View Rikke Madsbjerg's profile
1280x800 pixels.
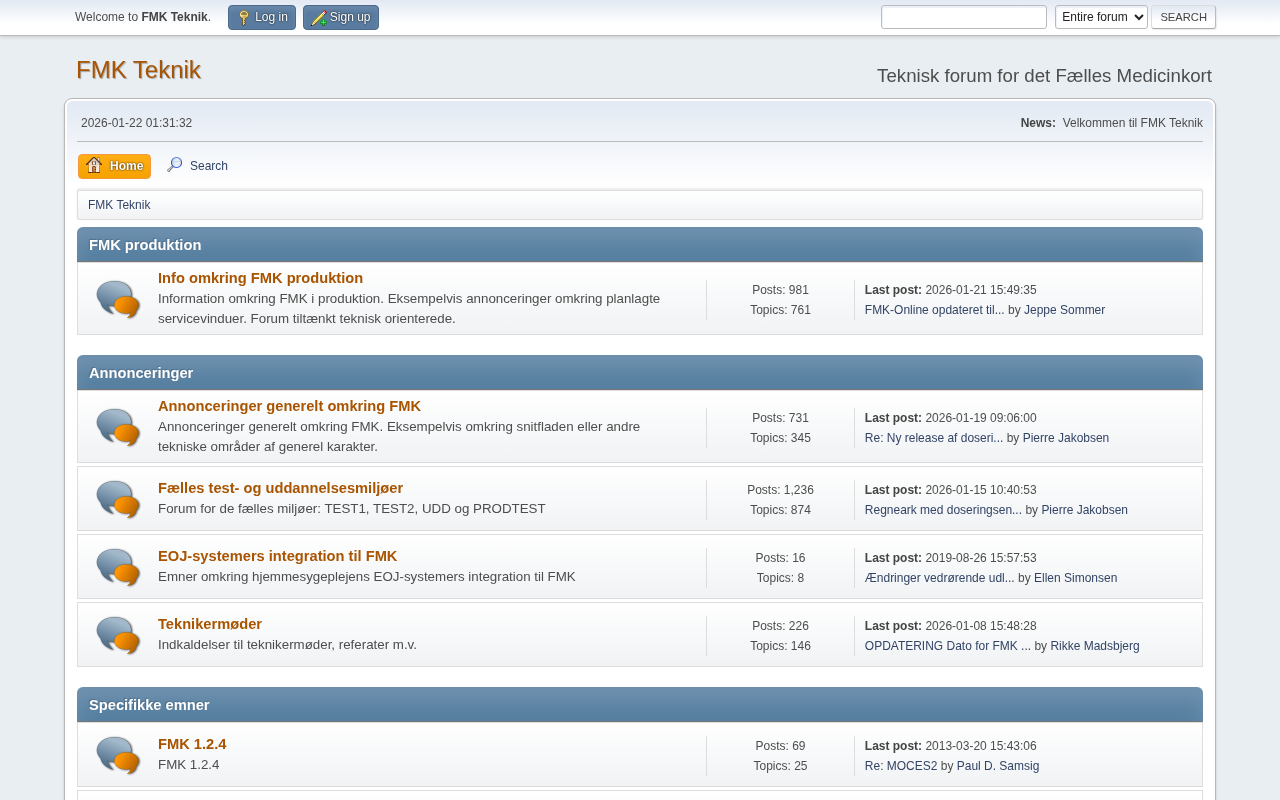pyautogui.click(x=1095, y=646)
